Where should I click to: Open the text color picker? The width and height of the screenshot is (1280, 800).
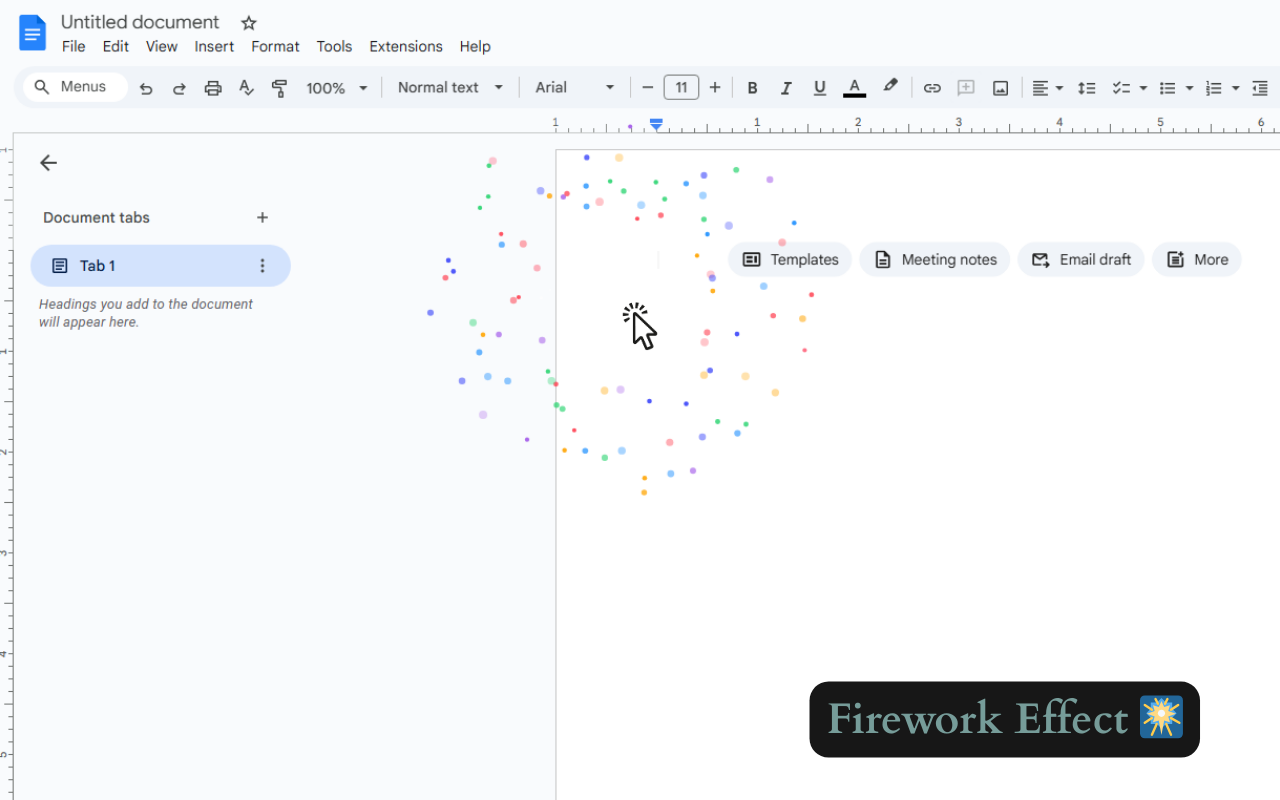click(854, 88)
